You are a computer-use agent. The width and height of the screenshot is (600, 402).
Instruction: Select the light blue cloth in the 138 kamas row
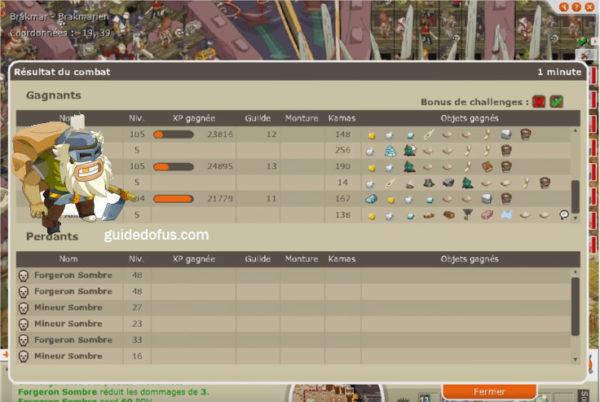coord(506,215)
